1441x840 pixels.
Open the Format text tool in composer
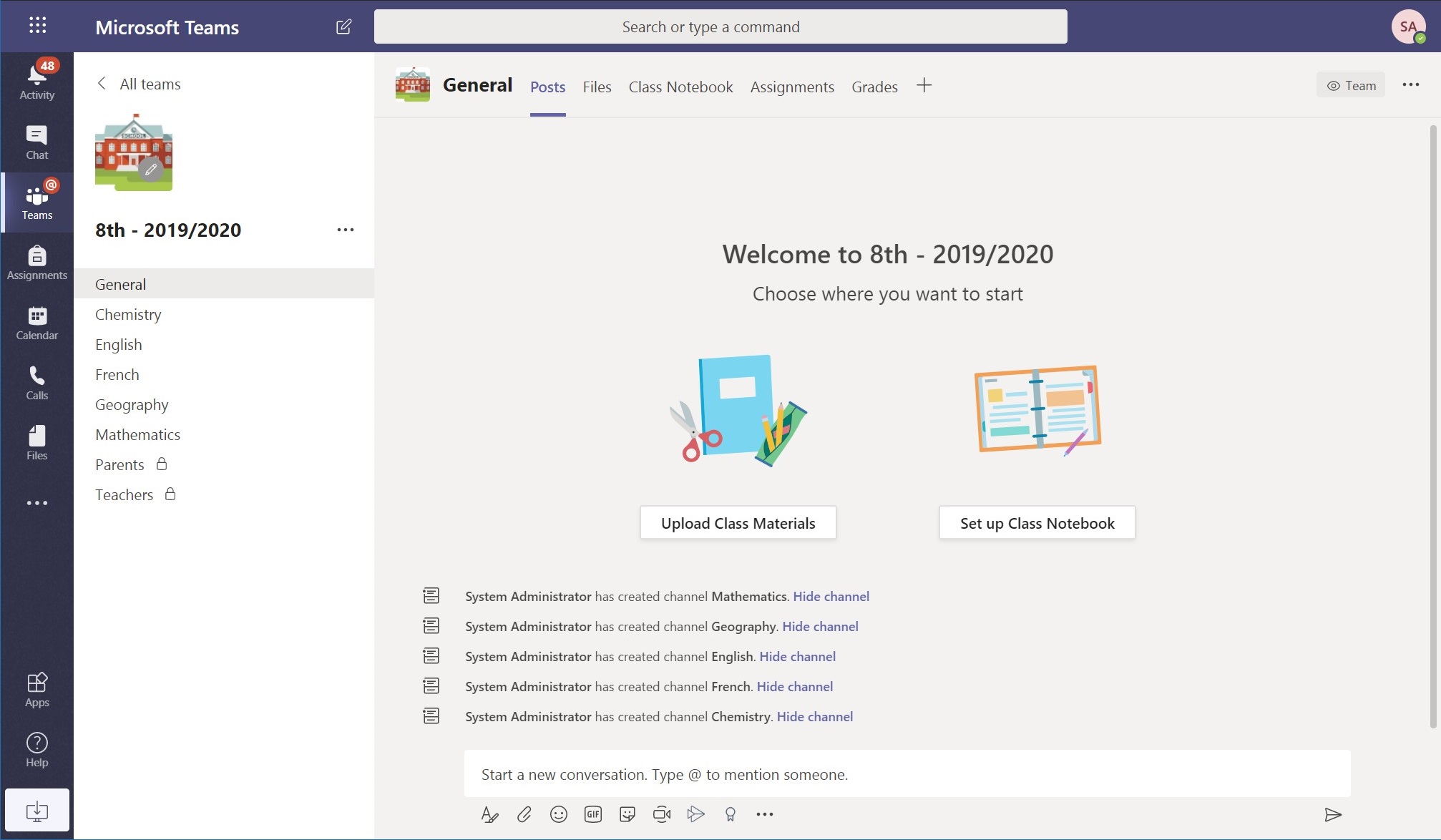click(x=489, y=814)
